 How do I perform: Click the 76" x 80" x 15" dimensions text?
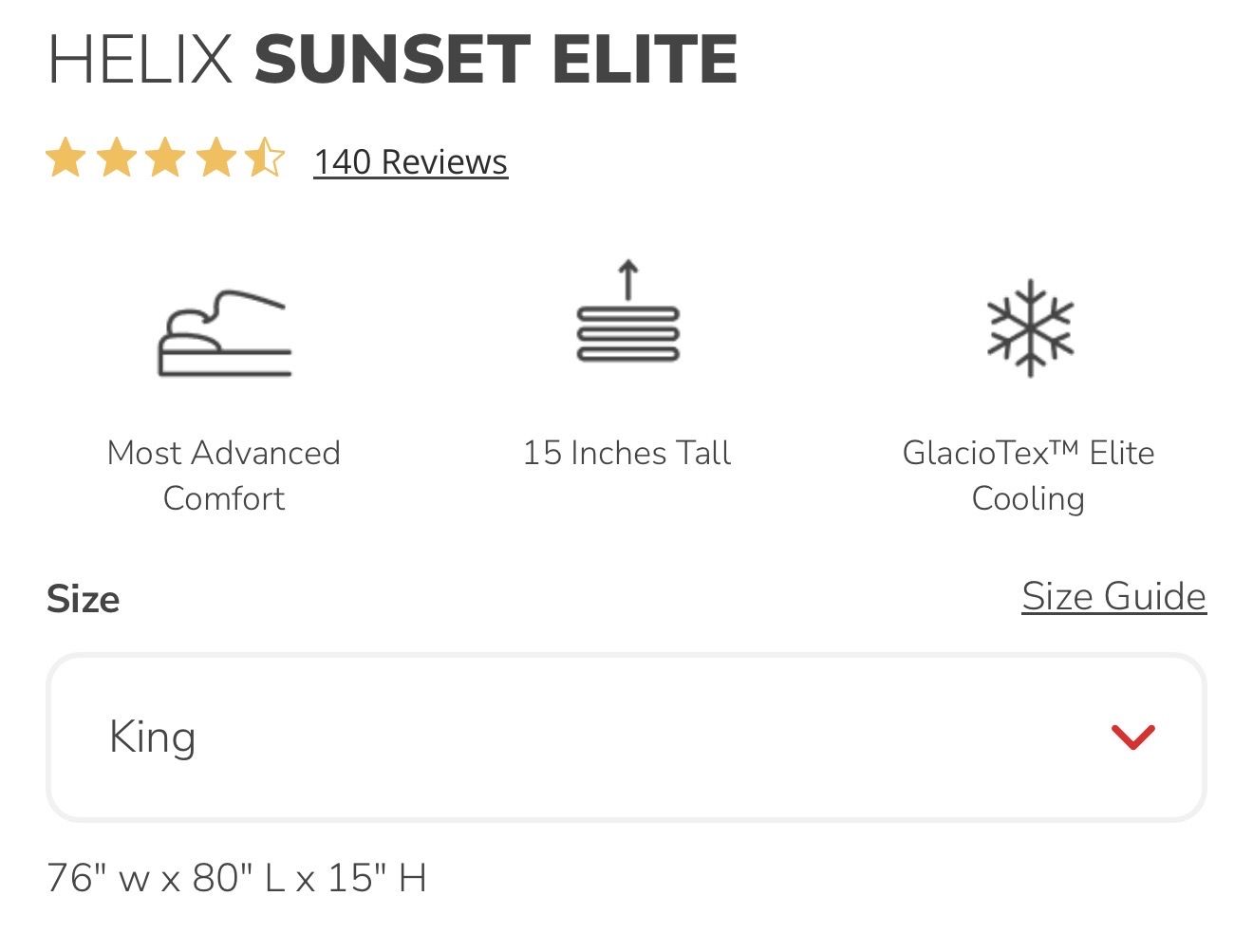pyautogui.click(x=236, y=878)
